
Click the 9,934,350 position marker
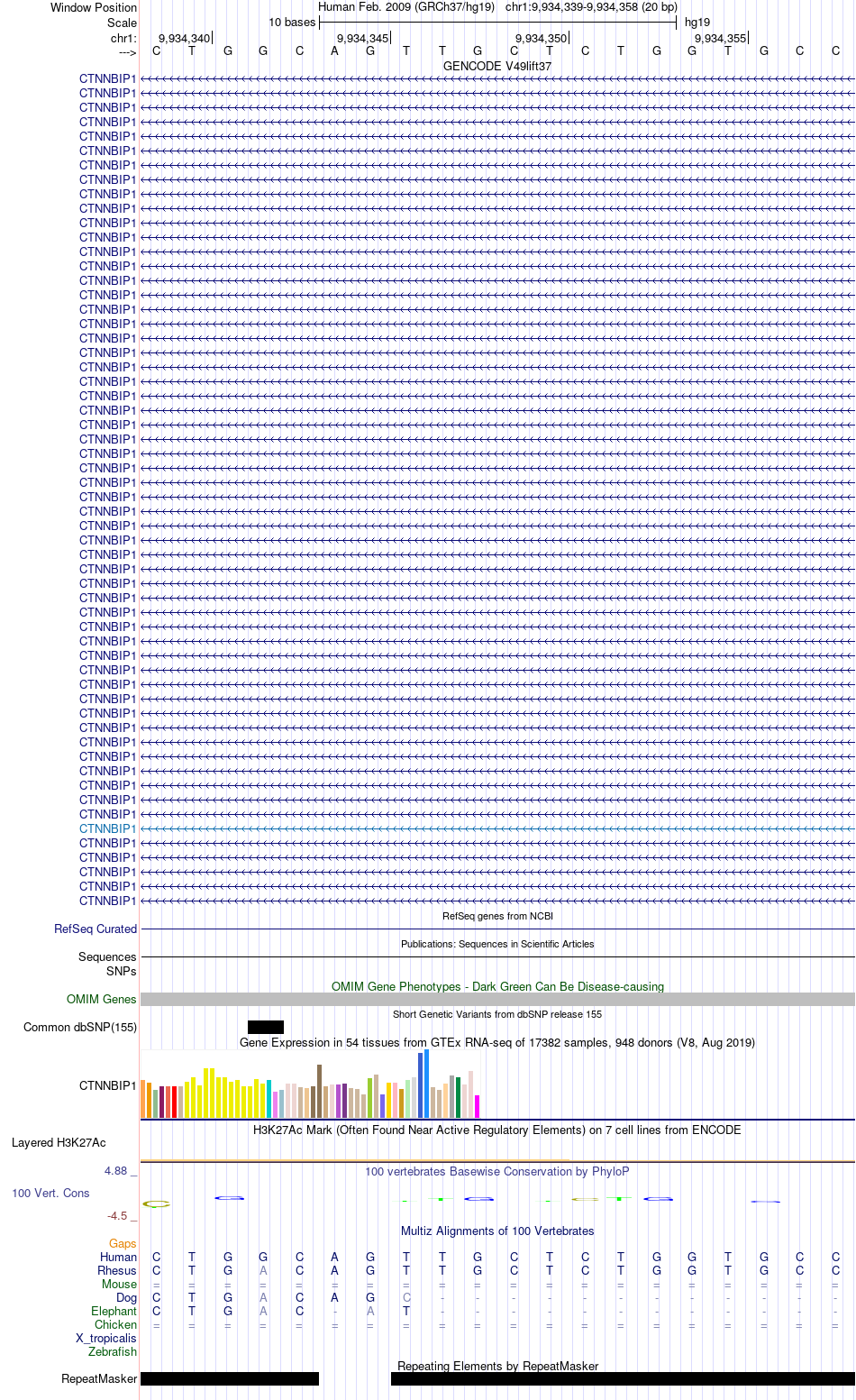541,38
